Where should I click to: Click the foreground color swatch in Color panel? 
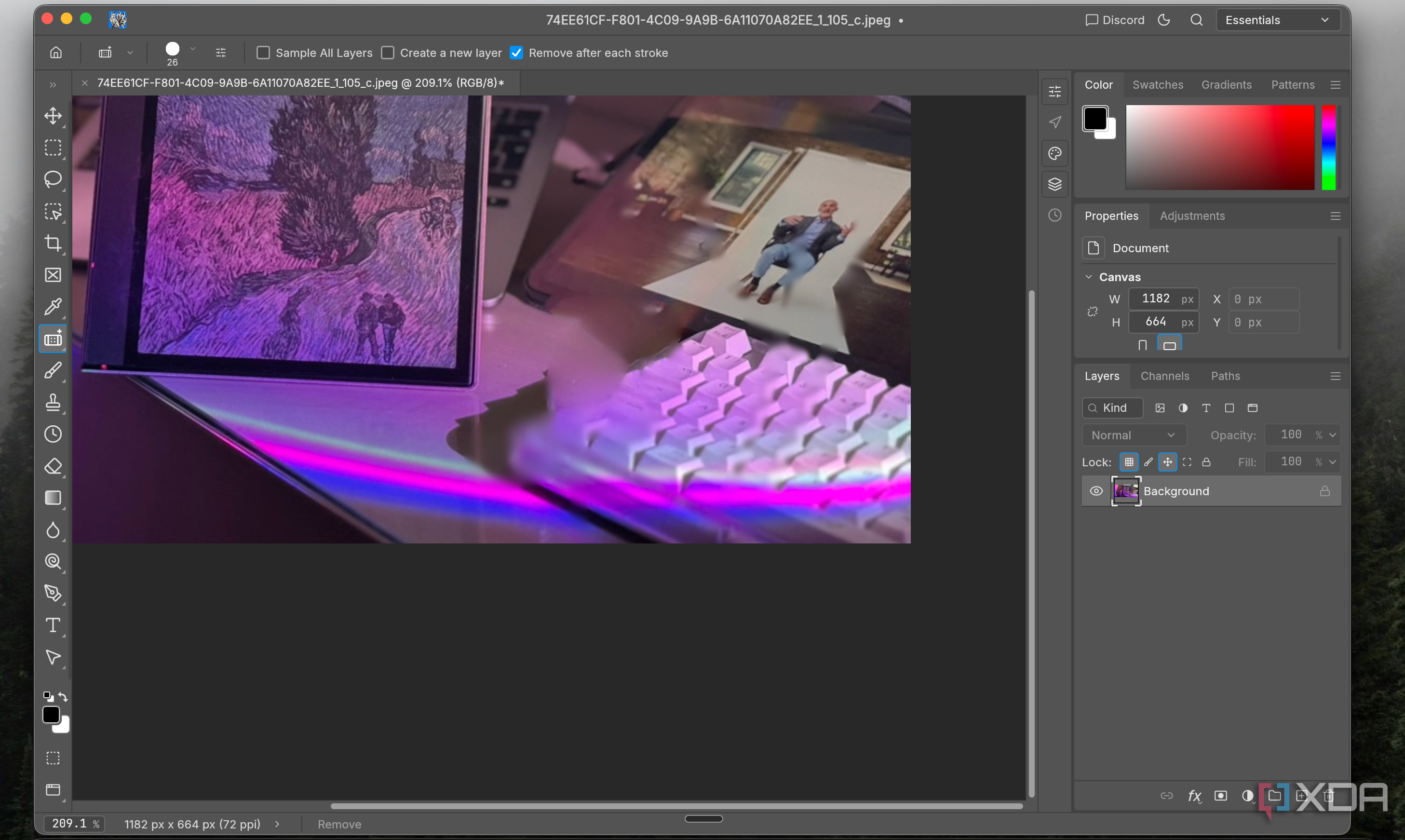coord(1095,118)
